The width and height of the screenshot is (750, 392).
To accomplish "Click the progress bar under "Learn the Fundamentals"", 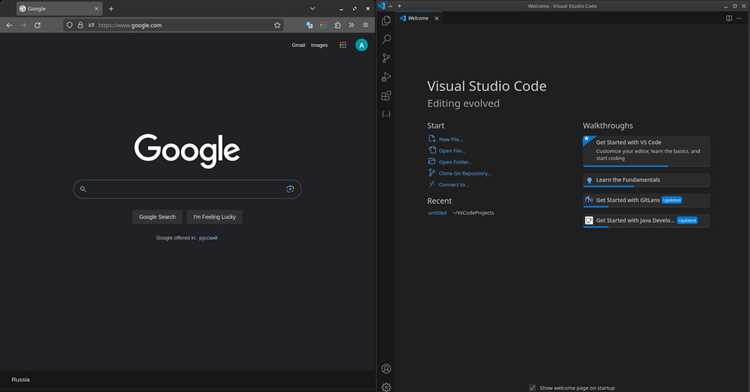I will pyautogui.click(x=646, y=186).
